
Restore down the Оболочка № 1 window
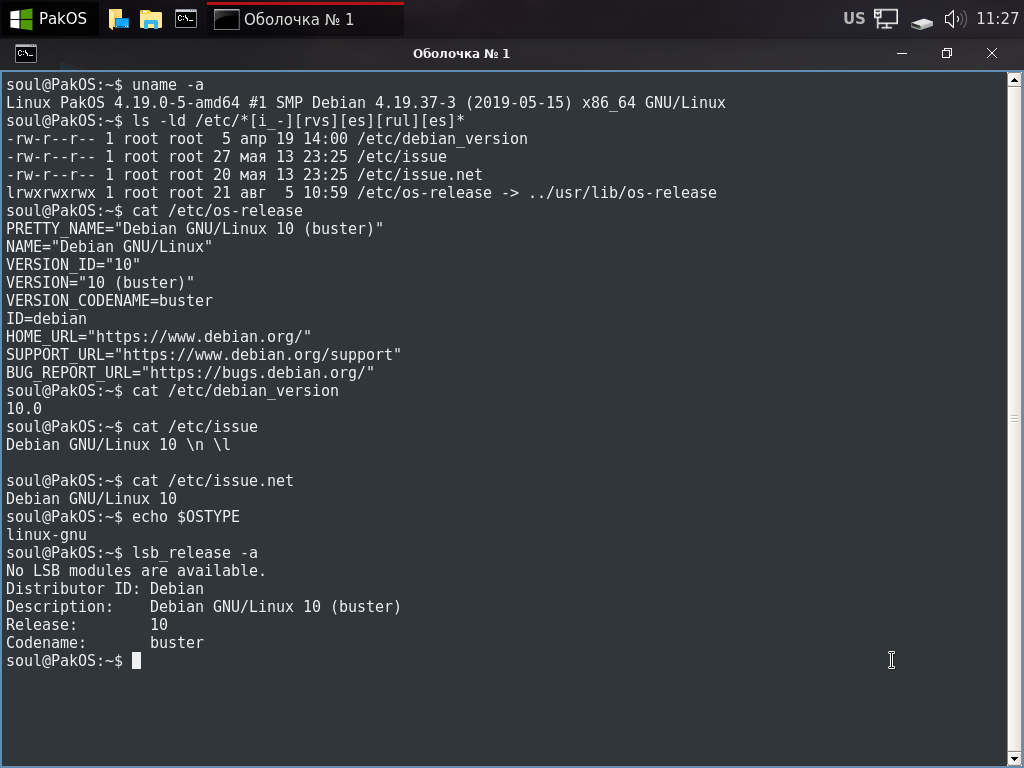click(947, 54)
